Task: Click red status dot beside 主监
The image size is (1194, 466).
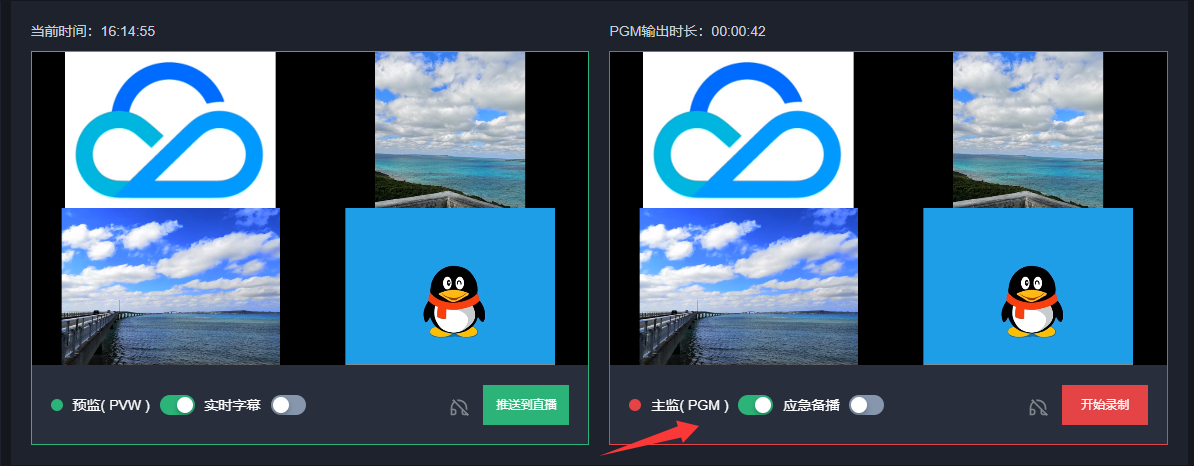Action: tap(635, 405)
